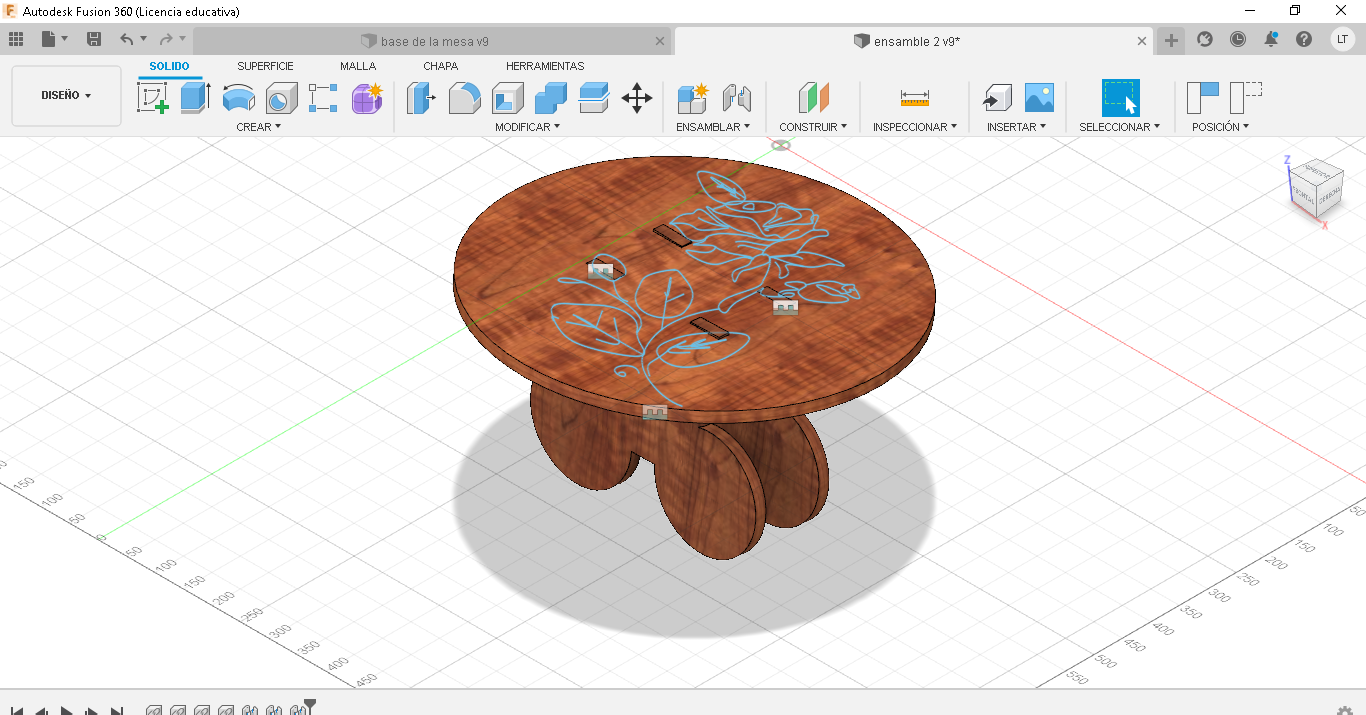1366x715 pixels.
Task: Select the Create Sketch tool
Action: pos(152,98)
